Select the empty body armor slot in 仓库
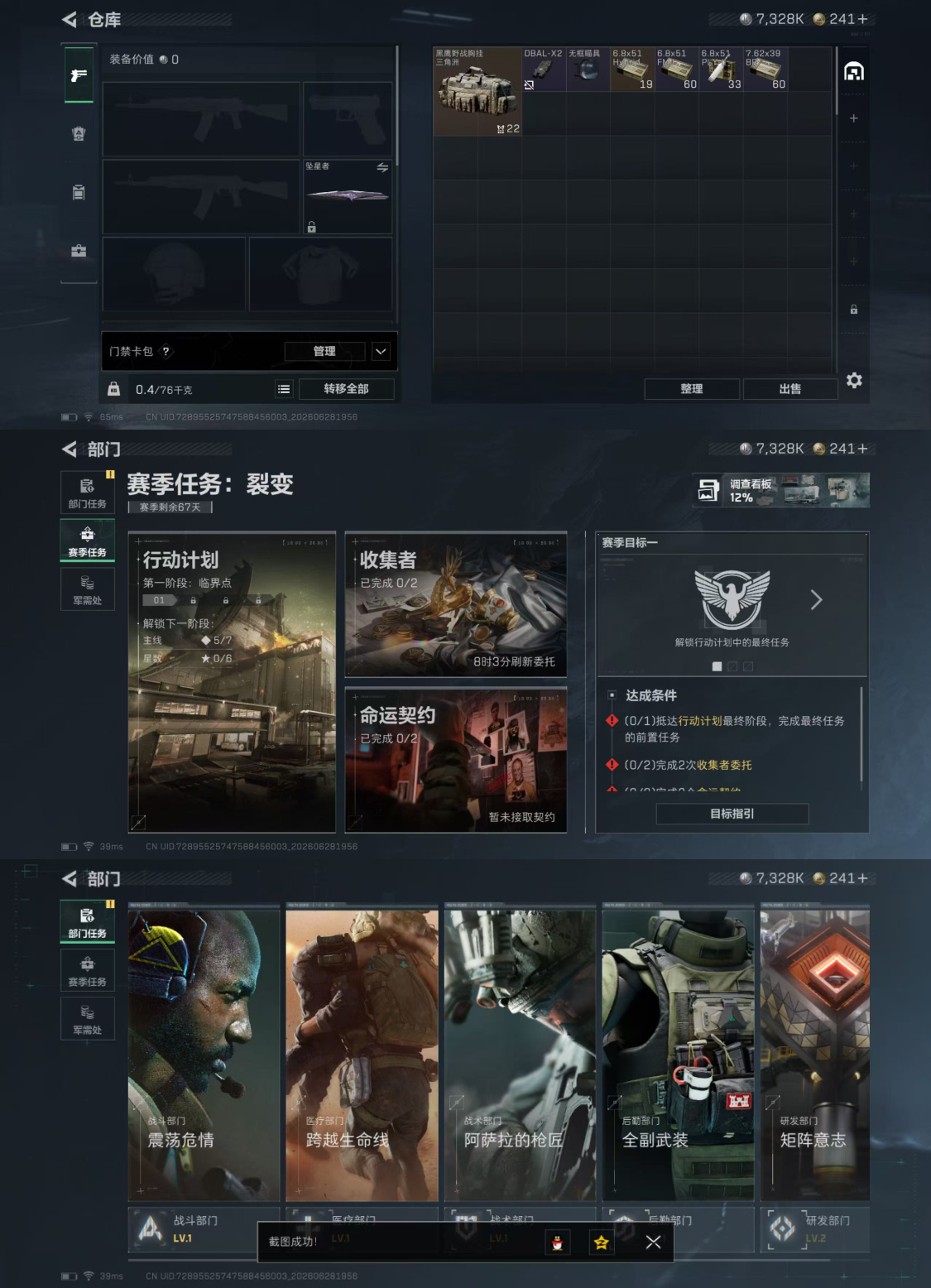The image size is (931, 1288). (321, 274)
